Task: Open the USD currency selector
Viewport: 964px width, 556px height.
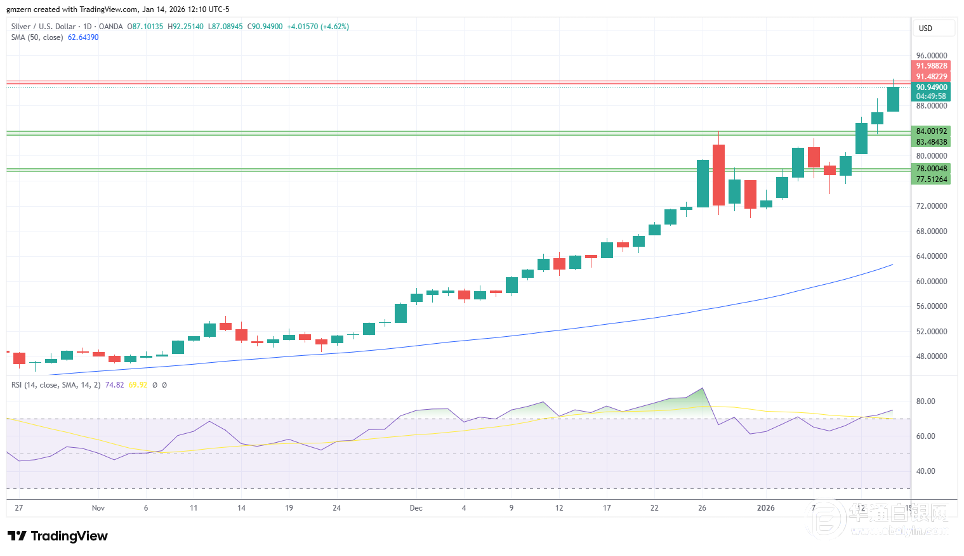Action: 925,28
